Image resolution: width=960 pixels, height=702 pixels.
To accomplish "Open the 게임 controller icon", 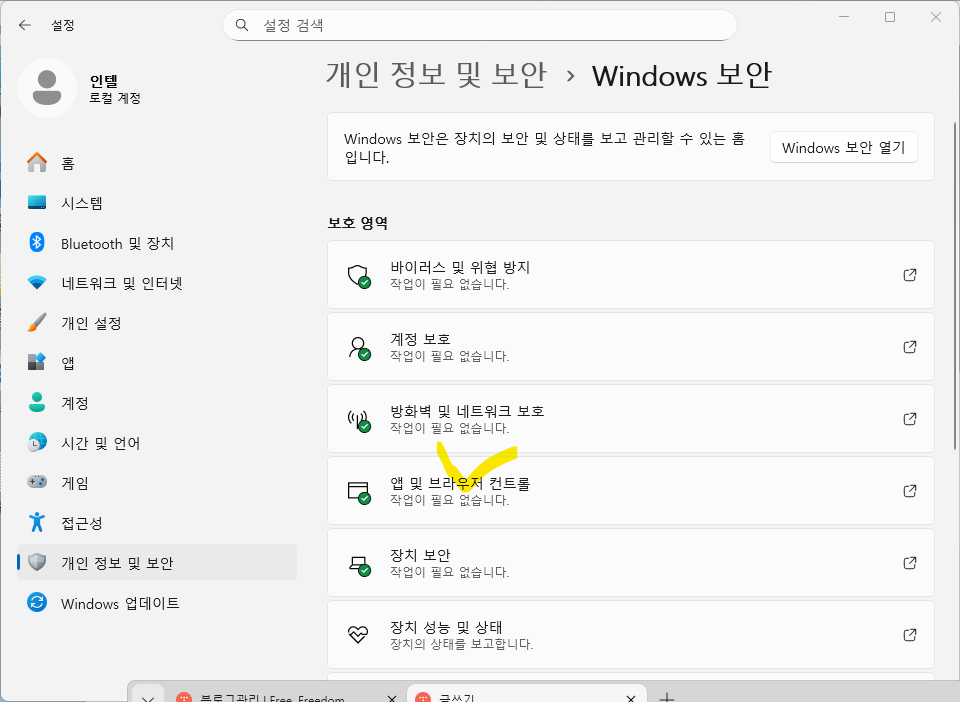I will click(x=37, y=482).
